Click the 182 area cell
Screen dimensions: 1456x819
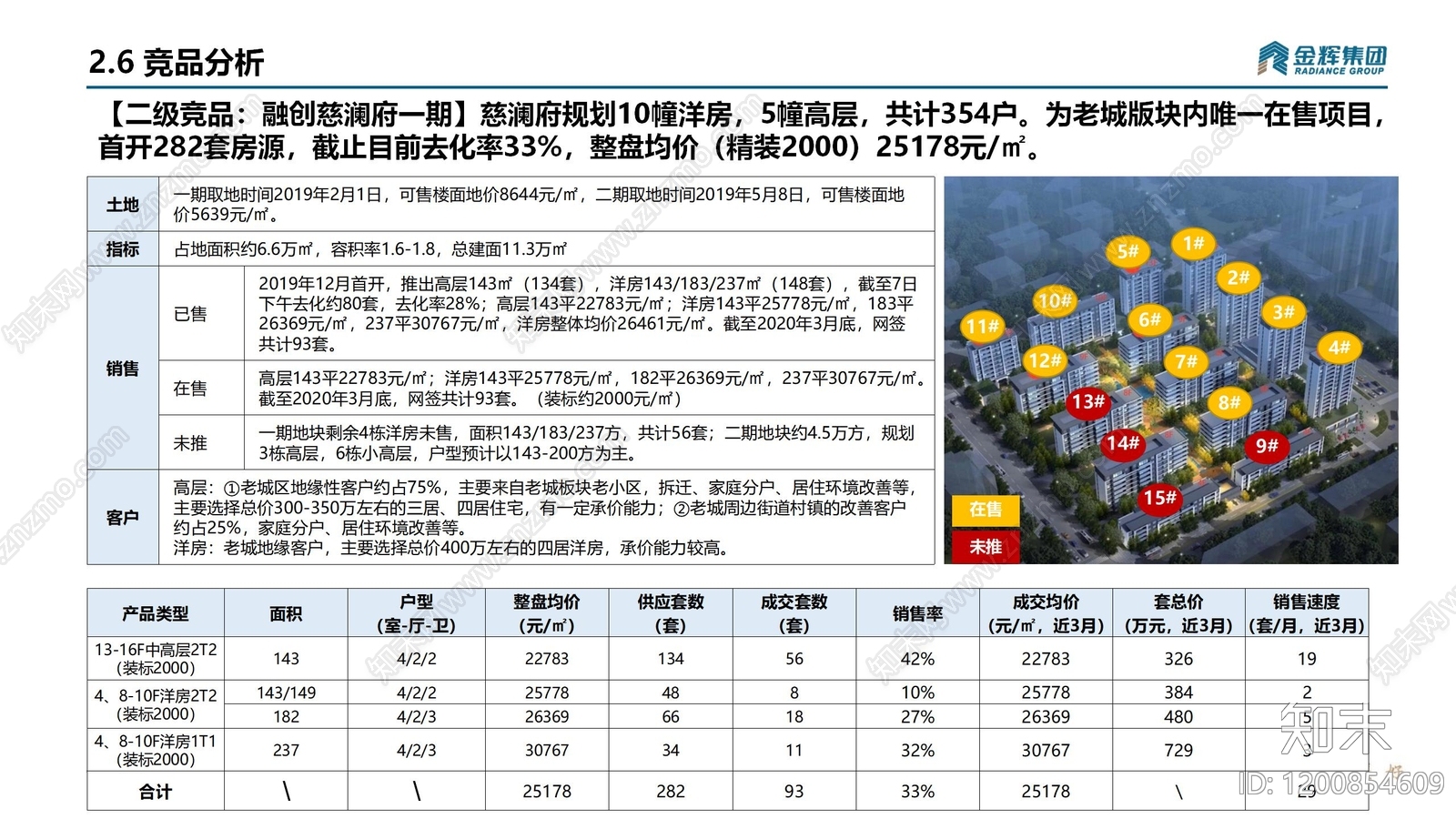(286, 716)
